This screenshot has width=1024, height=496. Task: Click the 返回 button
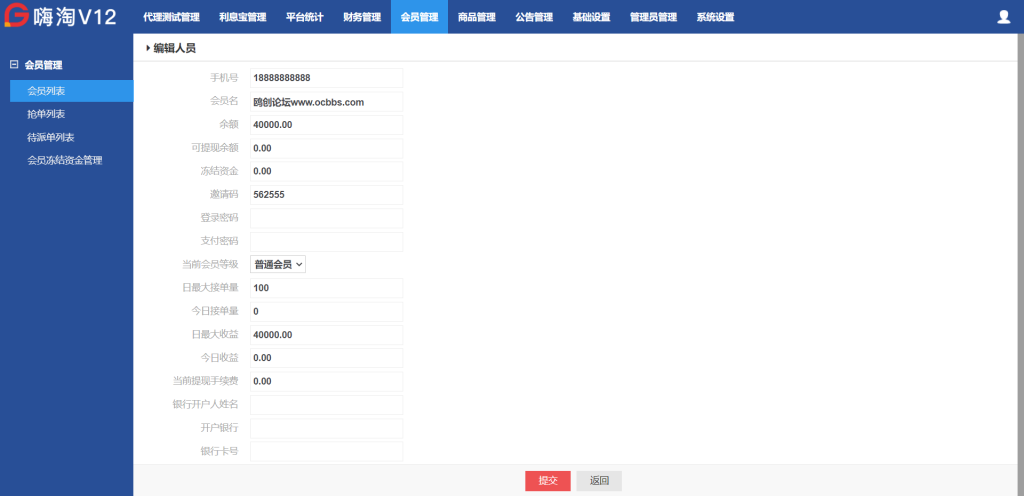point(599,480)
